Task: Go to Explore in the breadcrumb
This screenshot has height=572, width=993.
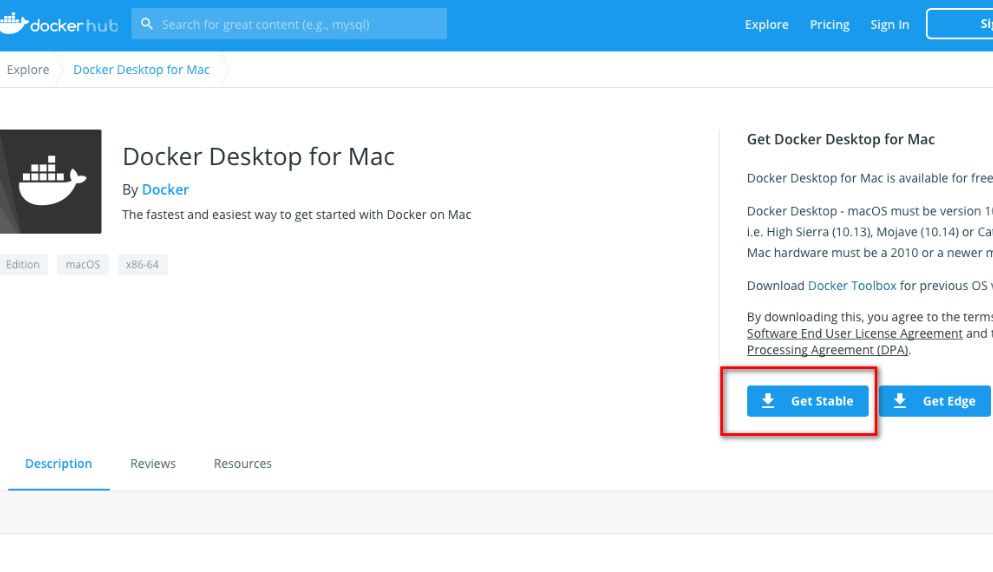Action: coord(28,70)
